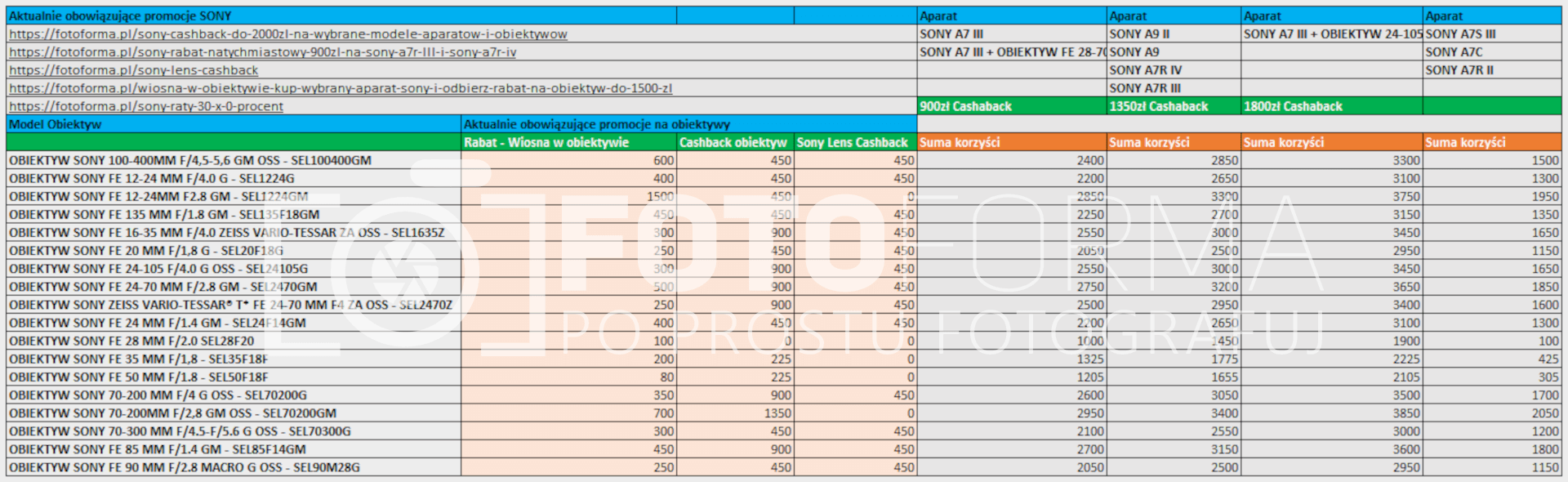The width and height of the screenshot is (1568, 482).
Task: Select the 425 total in SEL35F18F row
Action: click(x=1492, y=359)
